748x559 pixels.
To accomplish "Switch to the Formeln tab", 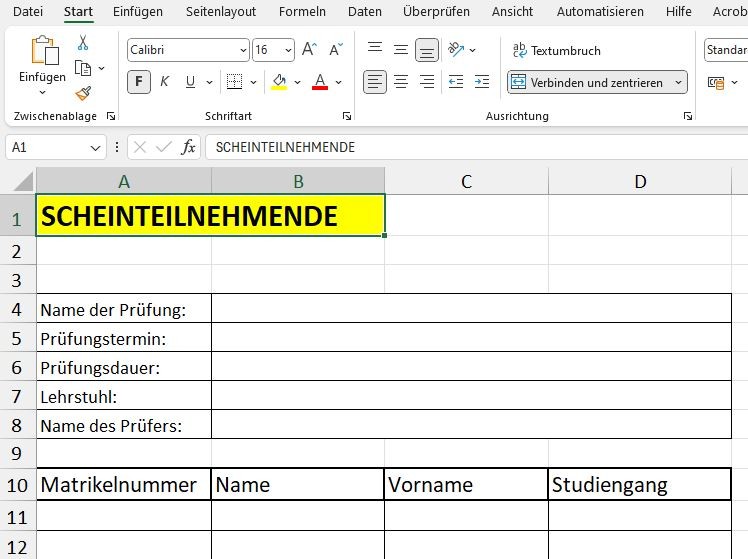I will pyautogui.click(x=303, y=12).
